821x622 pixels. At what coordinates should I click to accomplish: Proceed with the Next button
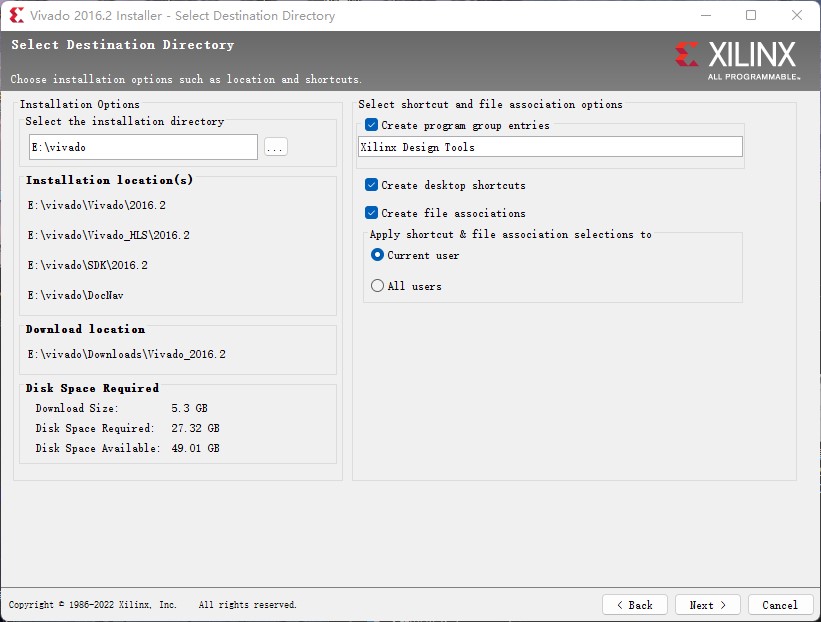(707, 605)
